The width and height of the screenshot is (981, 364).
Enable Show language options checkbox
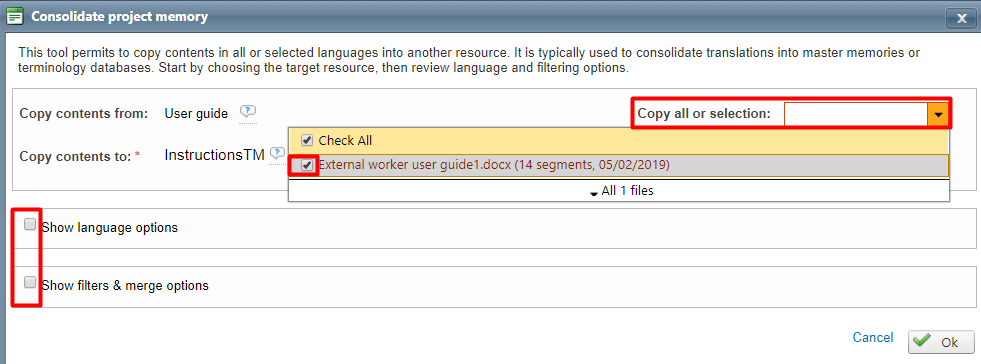30,225
